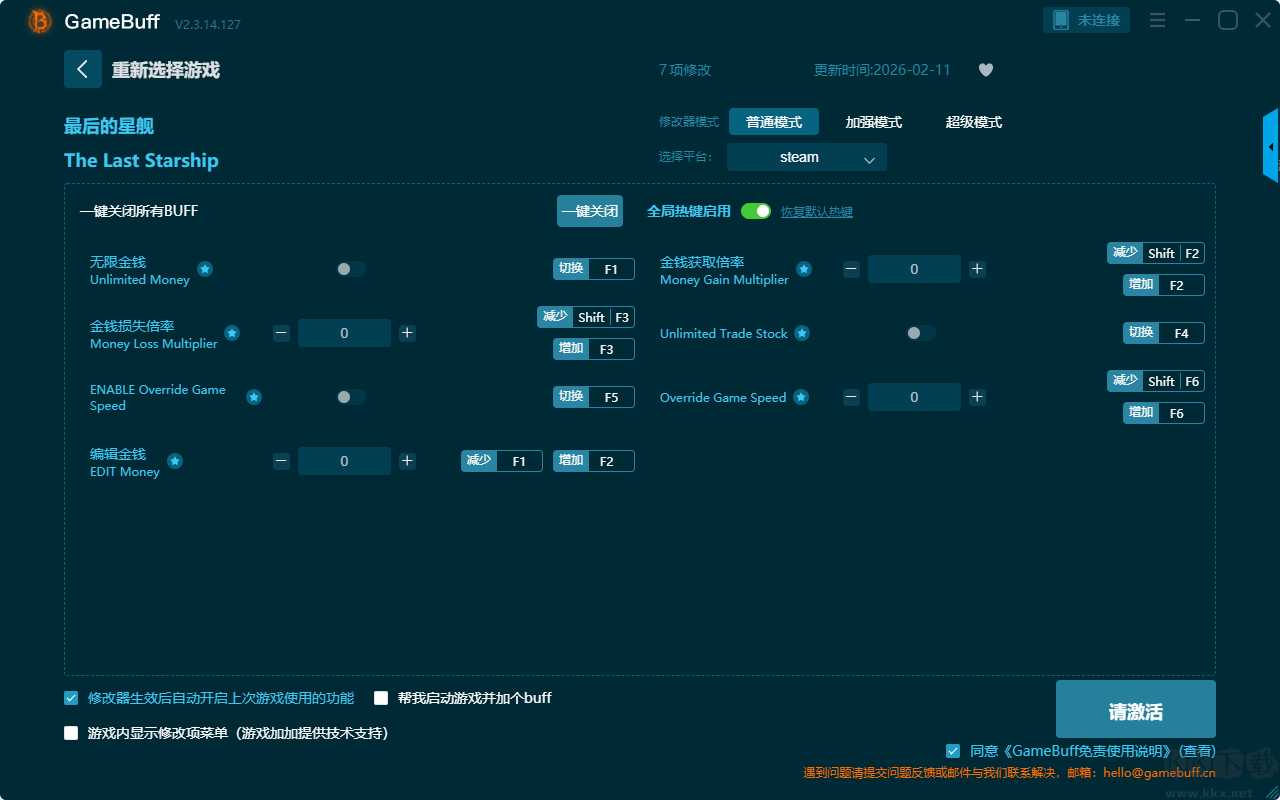Click the Money Gain Multiplier value field

[914, 269]
